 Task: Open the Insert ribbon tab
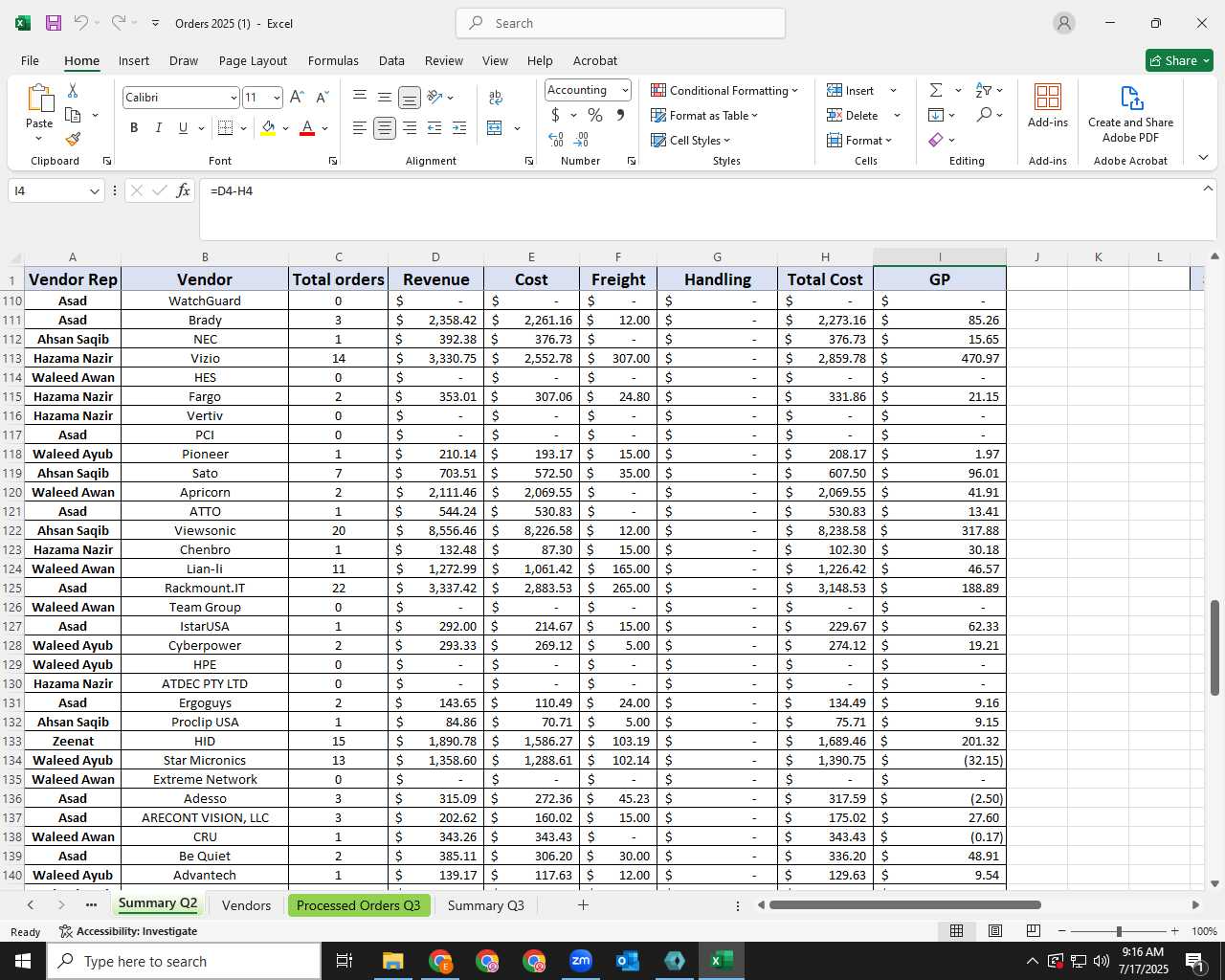pyautogui.click(x=134, y=60)
